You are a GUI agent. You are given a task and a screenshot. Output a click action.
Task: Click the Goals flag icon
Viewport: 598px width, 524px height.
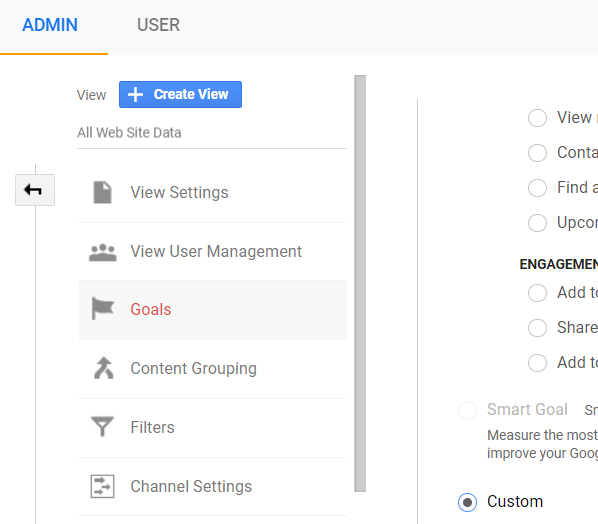(x=103, y=308)
